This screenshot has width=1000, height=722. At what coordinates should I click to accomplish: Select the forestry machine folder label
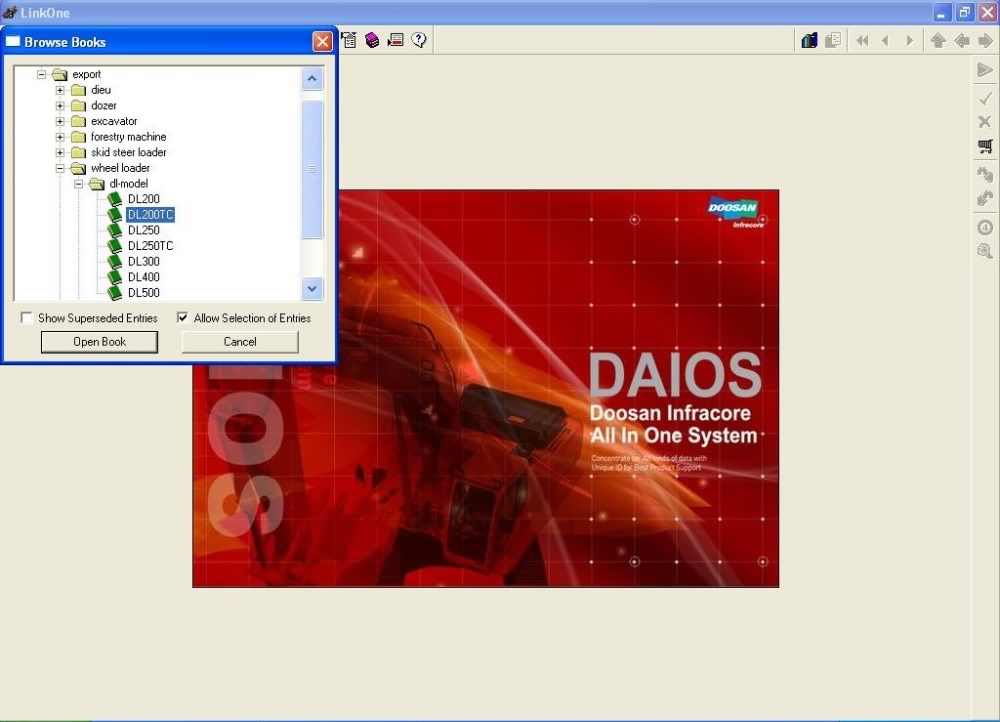coord(128,137)
